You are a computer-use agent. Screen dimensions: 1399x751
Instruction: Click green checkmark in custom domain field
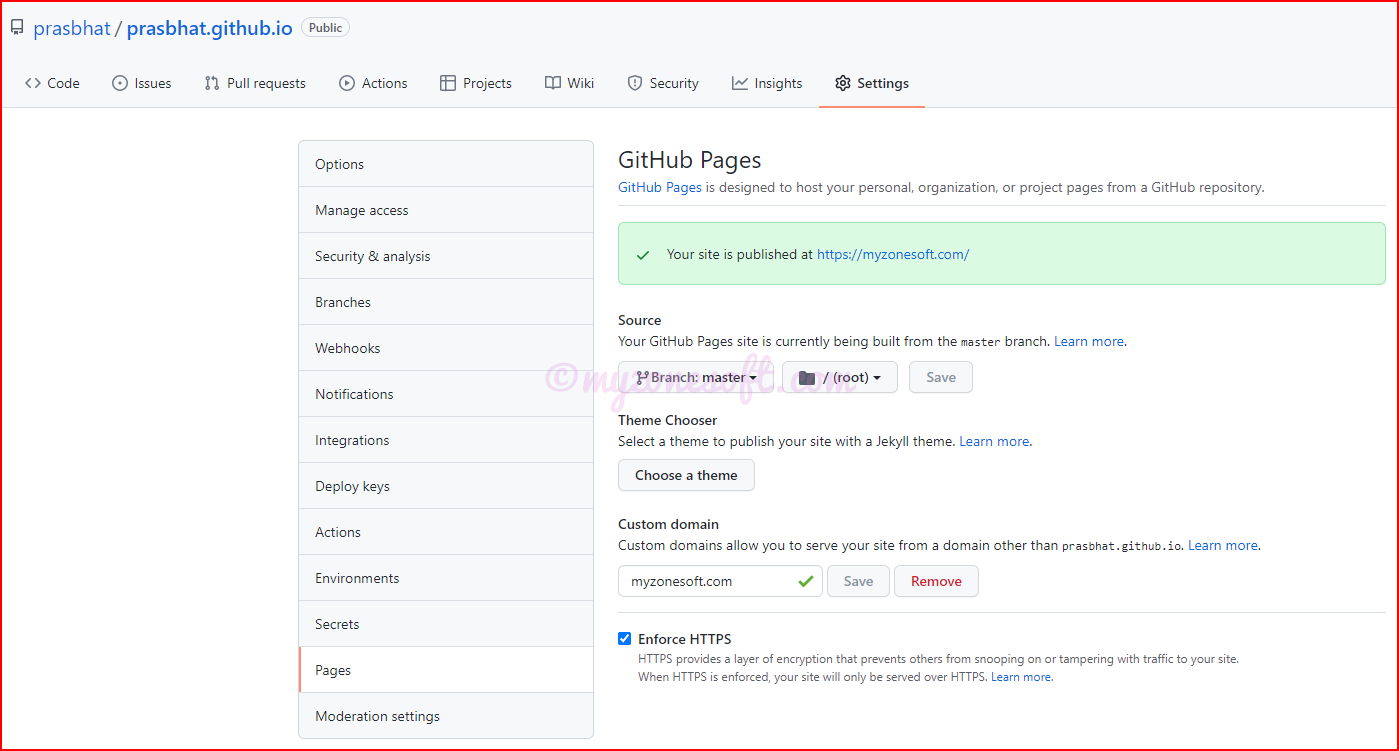805,581
